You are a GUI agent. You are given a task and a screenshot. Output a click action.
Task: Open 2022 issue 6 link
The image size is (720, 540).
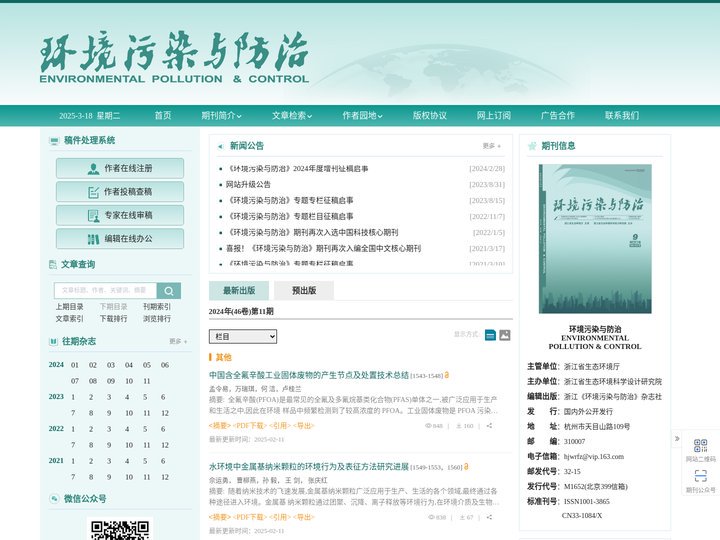163,429
